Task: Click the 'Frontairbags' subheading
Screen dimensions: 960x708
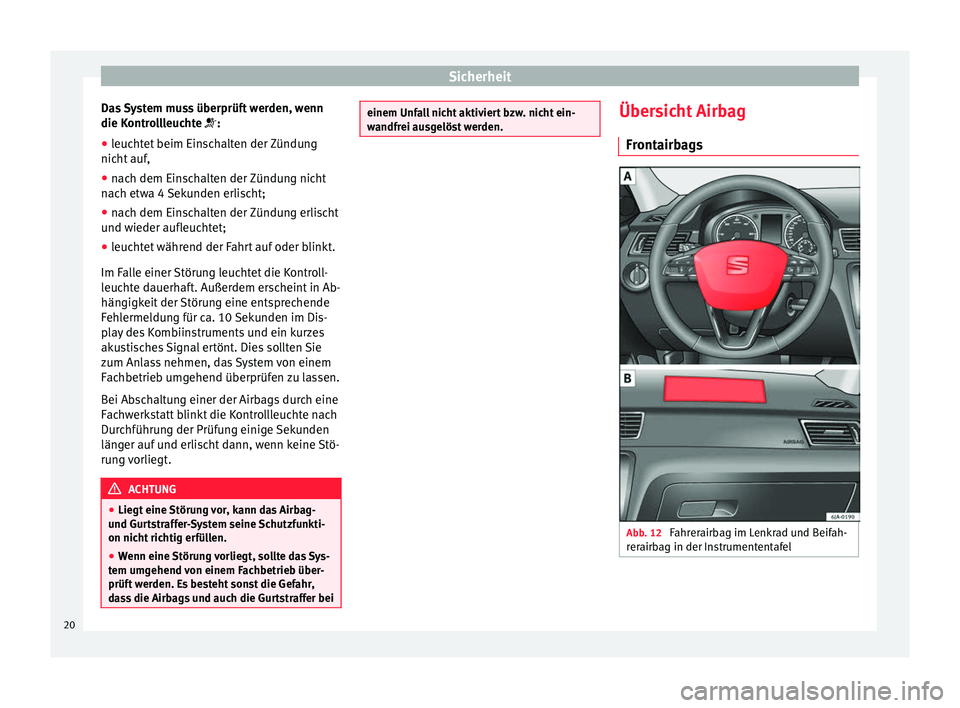Action: click(x=664, y=145)
